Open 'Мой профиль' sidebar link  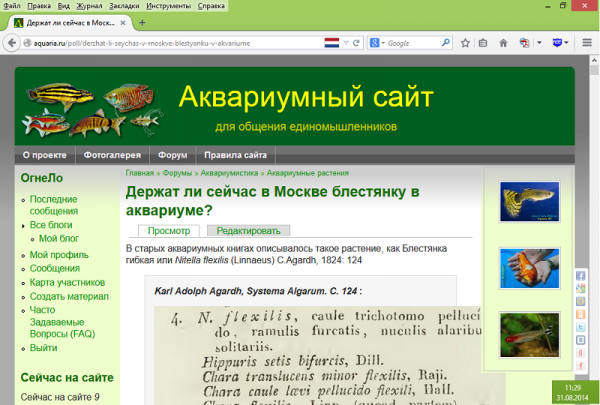pyautogui.click(x=59, y=255)
